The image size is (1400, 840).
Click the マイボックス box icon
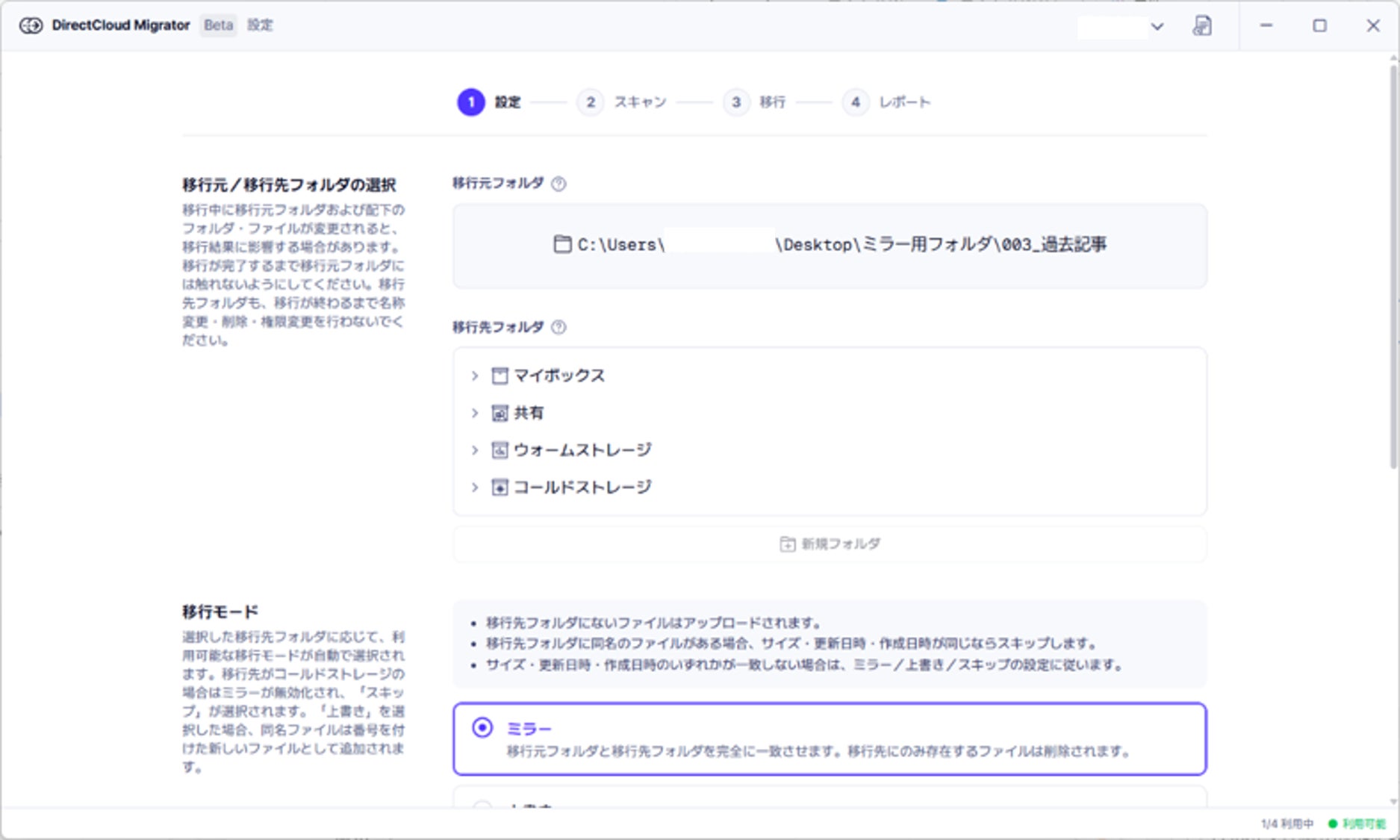500,376
